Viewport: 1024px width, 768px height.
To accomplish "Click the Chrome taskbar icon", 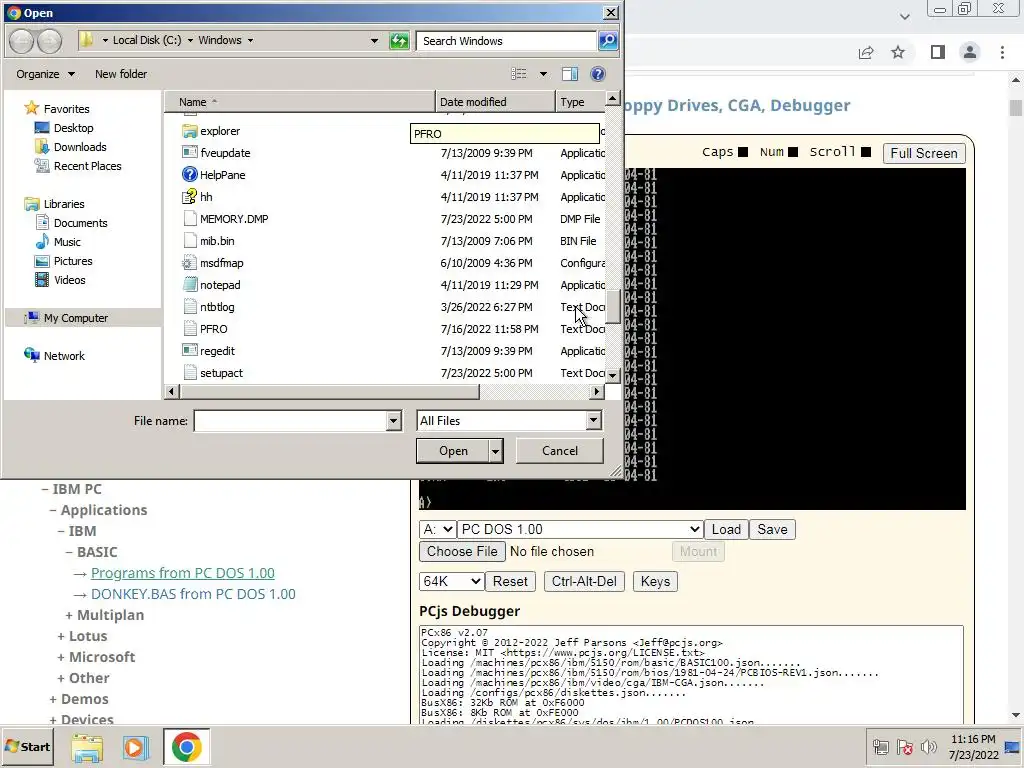I will 186,747.
